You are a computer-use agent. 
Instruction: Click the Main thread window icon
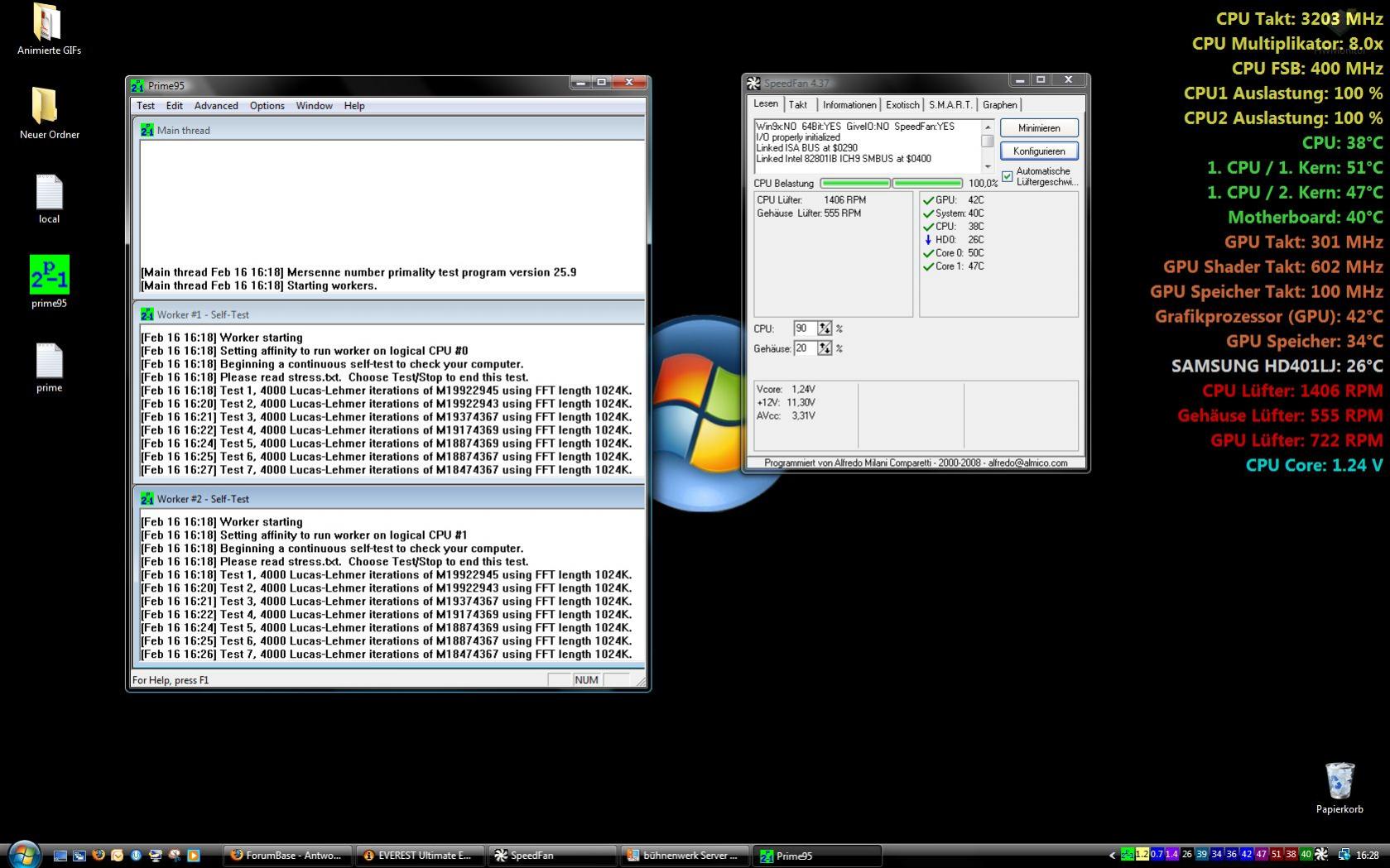(x=147, y=130)
